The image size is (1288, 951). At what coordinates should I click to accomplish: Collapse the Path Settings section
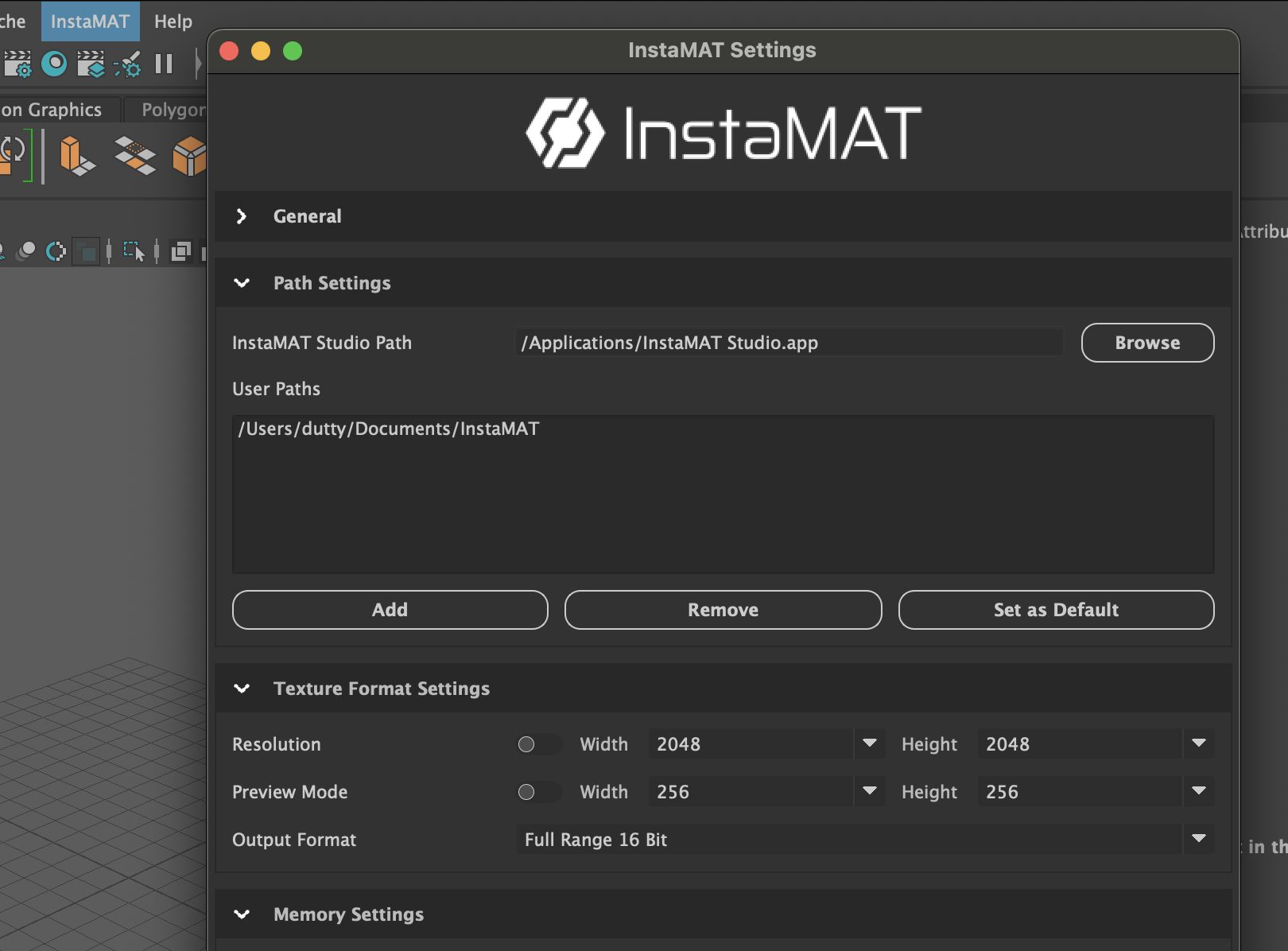coord(242,283)
